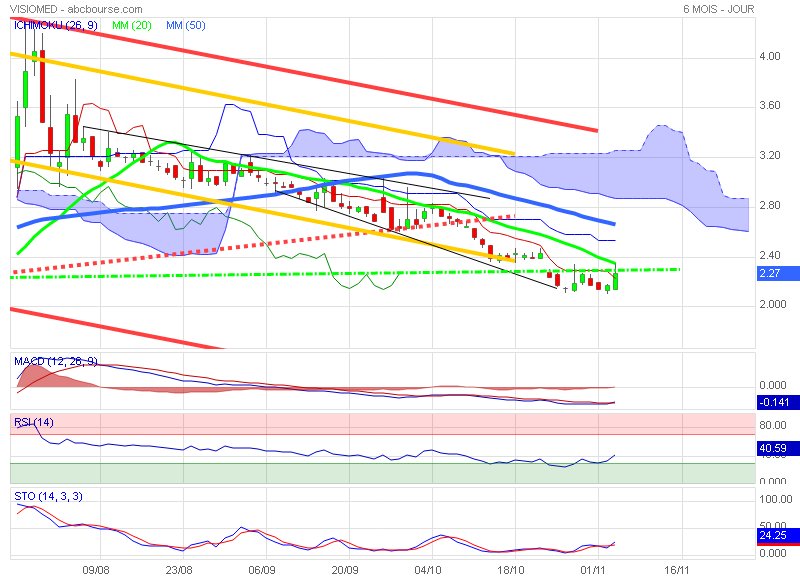Click the 2.40 price axis label
Viewport: 800px width, 580px height.
(770, 255)
